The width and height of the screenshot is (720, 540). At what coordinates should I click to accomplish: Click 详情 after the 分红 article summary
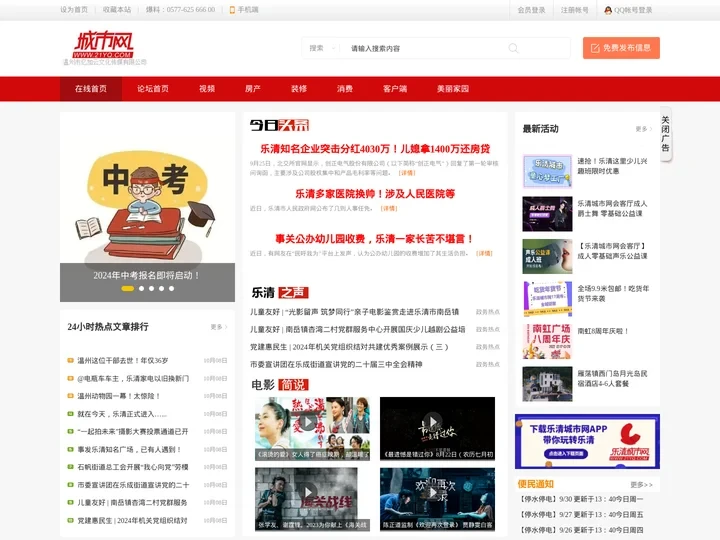[x=407, y=173]
